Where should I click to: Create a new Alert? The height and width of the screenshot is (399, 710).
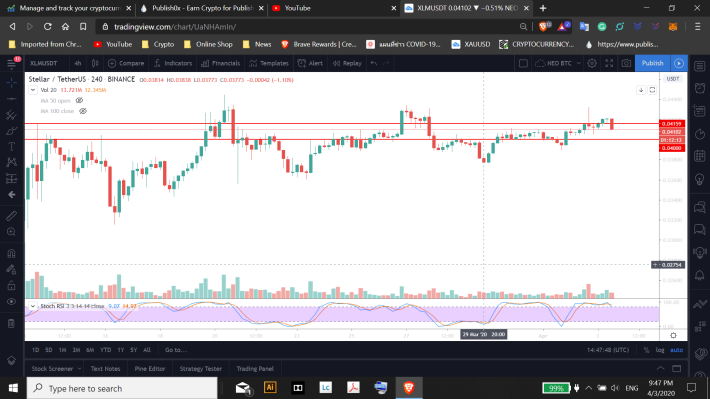[x=310, y=63]
